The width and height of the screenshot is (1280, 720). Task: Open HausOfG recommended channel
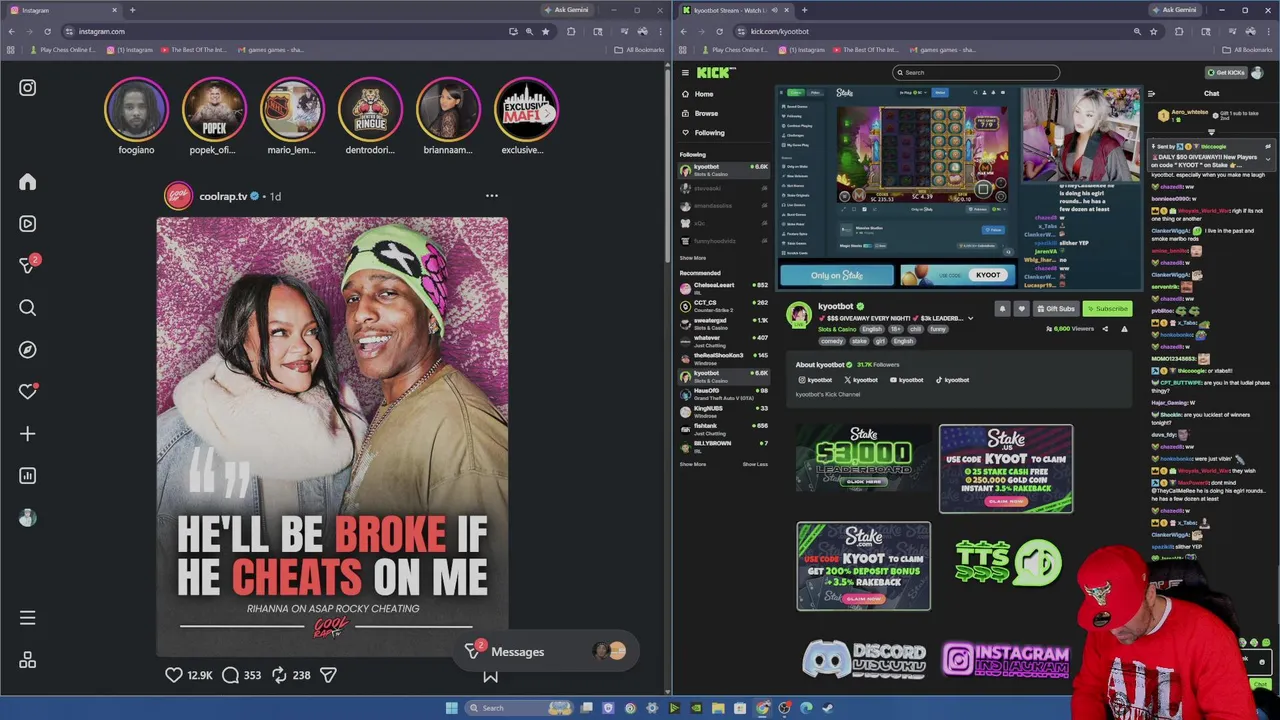(x=723, y=393)
